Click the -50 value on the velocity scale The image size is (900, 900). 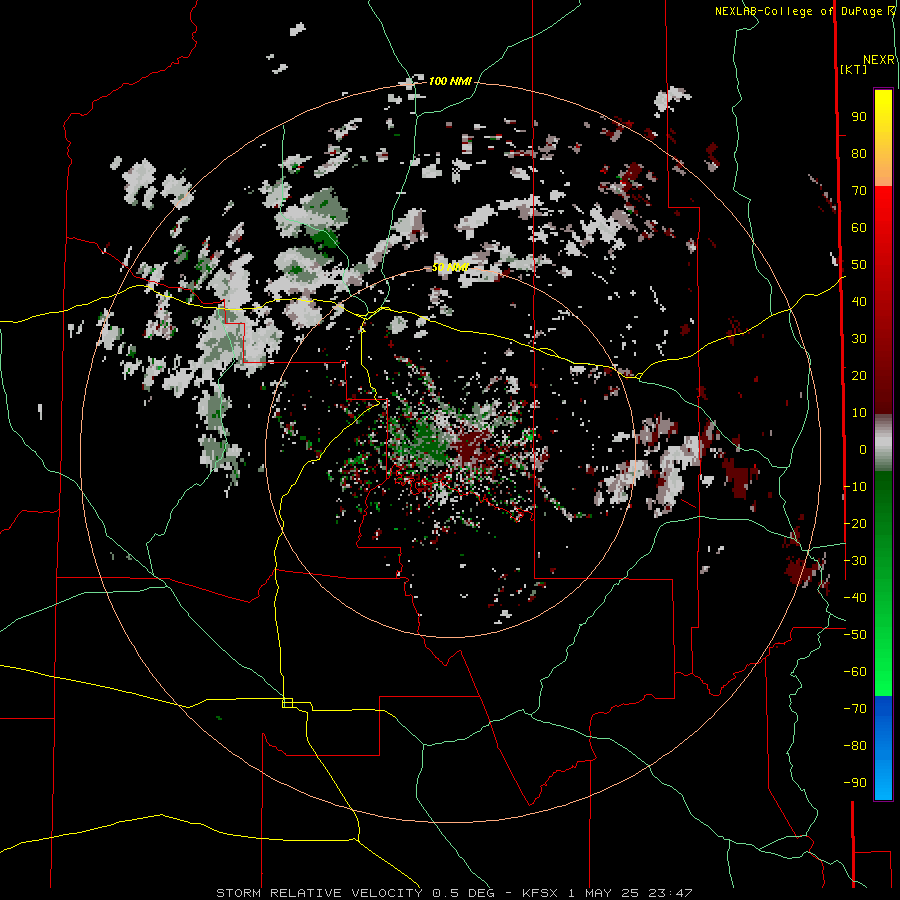855,635
